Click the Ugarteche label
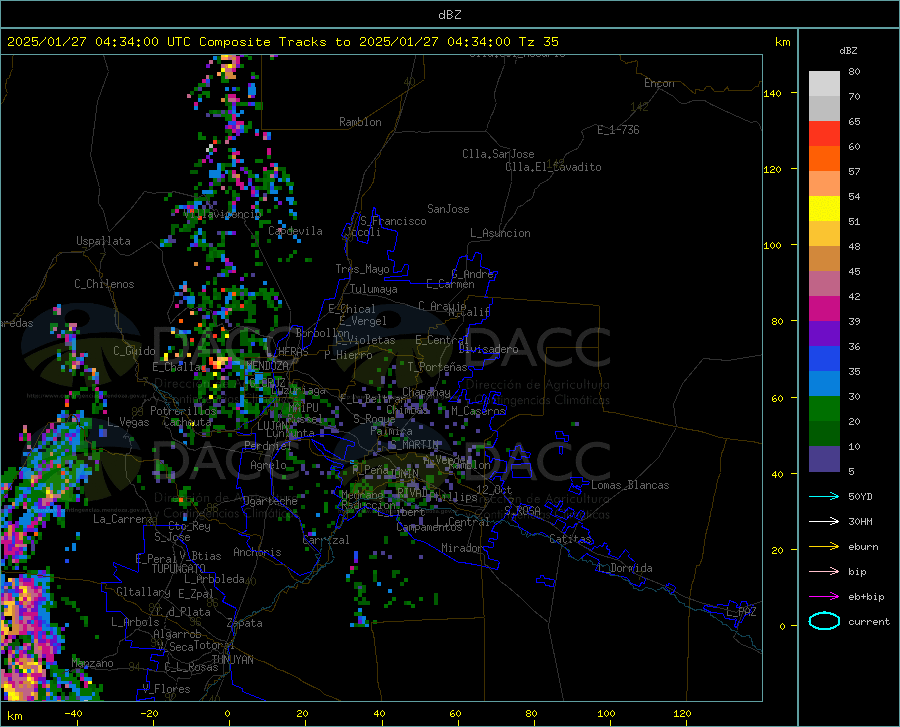 pos(270,501)
